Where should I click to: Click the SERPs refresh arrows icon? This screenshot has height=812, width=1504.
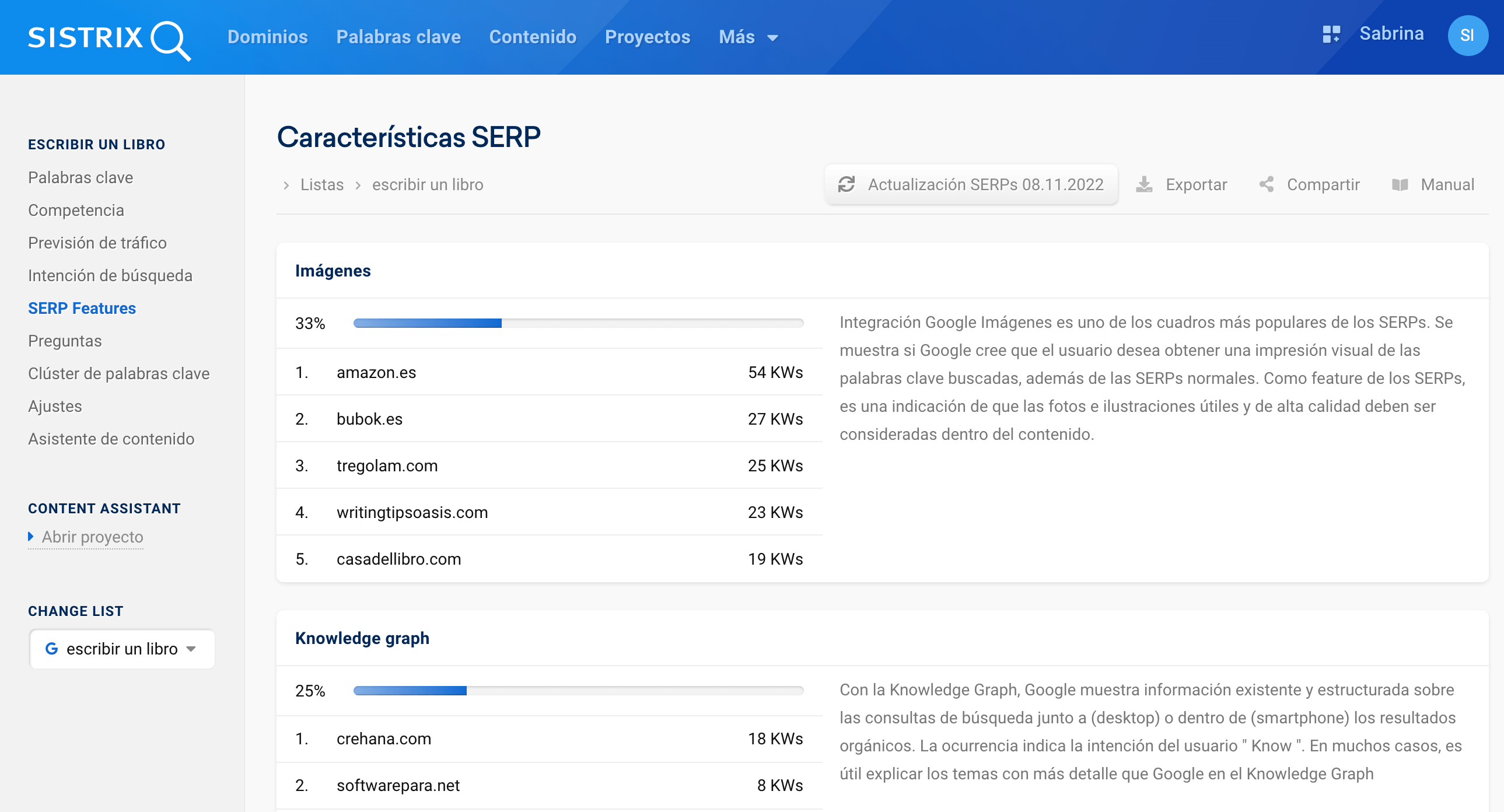(846, 184)
